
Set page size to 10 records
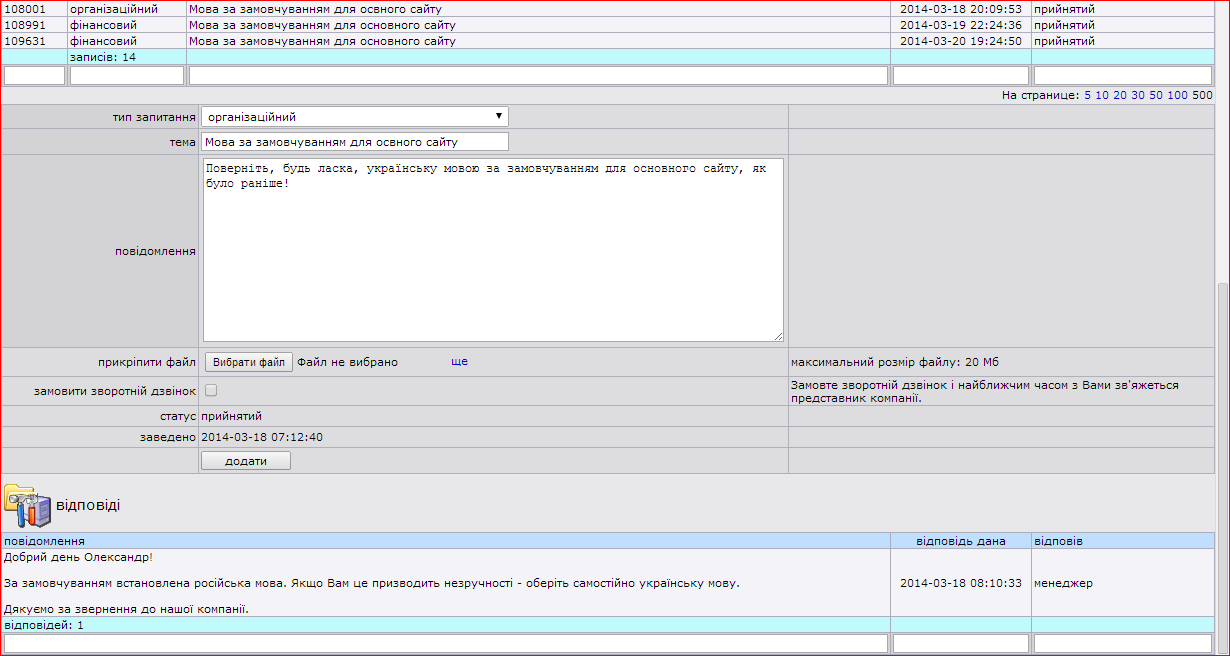(x=1101, y=96)
